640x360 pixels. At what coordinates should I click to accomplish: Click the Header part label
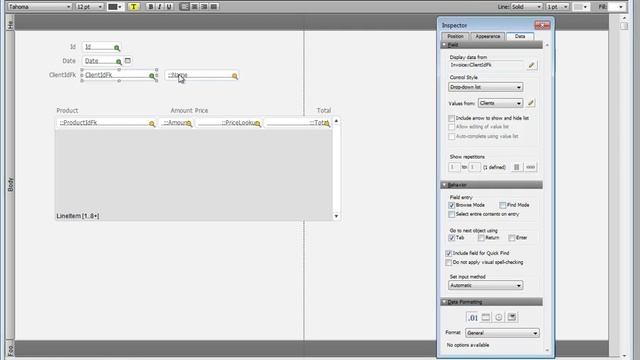10,24
